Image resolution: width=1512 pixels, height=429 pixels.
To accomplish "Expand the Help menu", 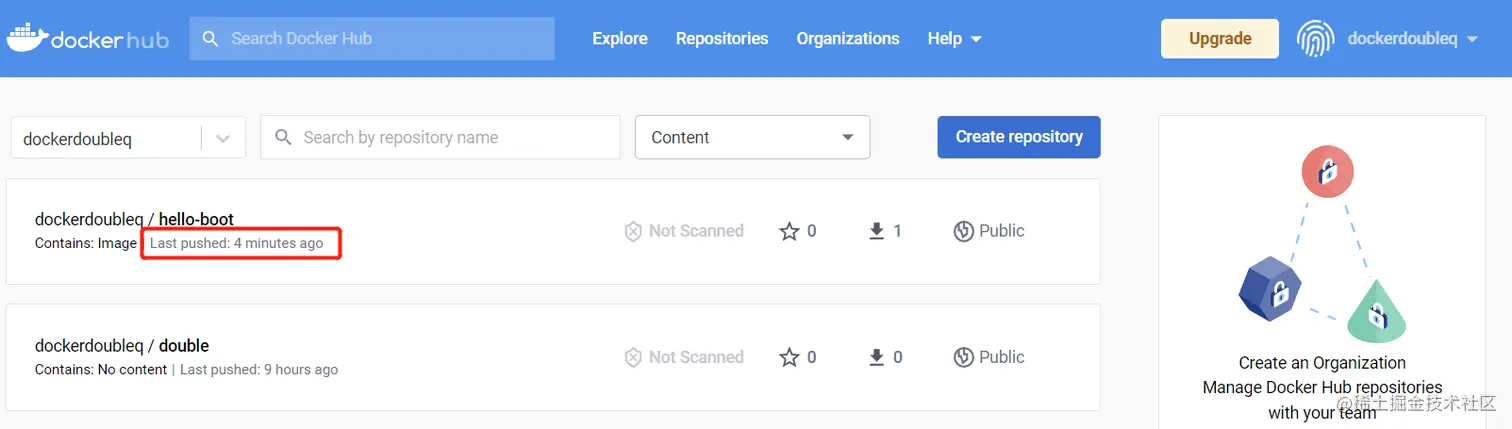I will 954,38.
